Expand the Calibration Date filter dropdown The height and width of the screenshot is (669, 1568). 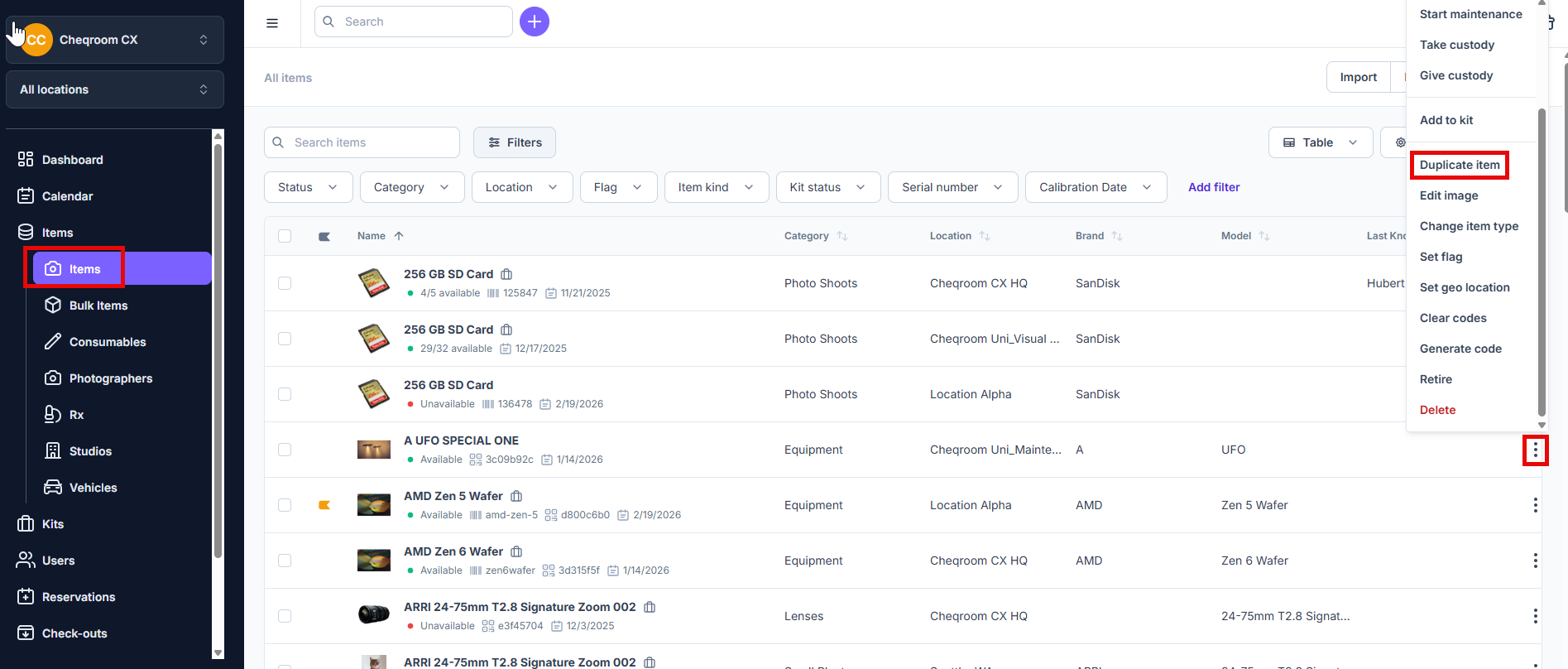click(x=1096, y=187)
